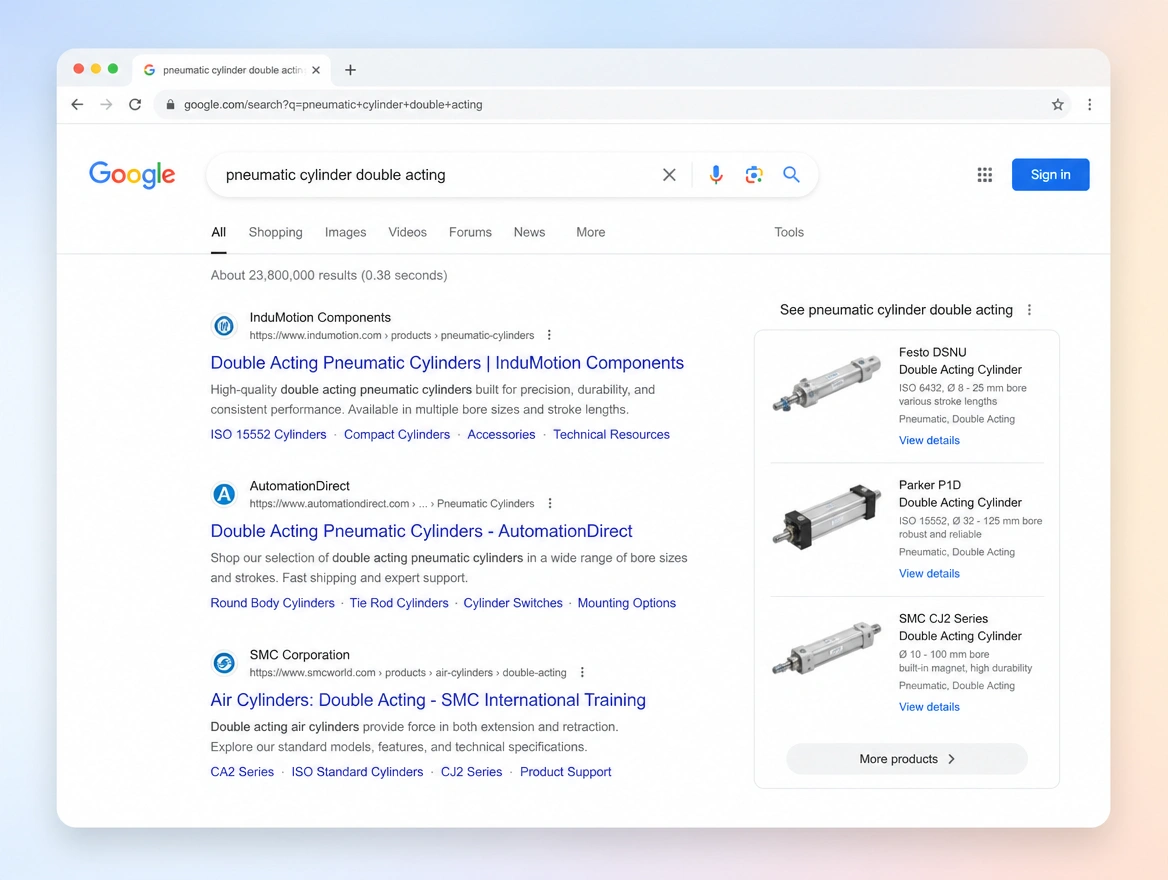Open the Compact Cylinders sitelink
Screen dimensions: 1168x880
coord(397,434)
